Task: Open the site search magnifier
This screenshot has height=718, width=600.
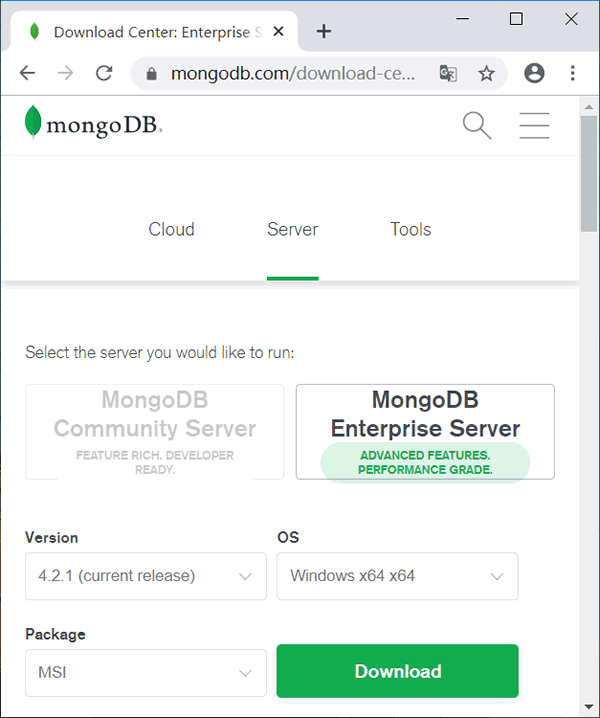Action: point(477,125)
